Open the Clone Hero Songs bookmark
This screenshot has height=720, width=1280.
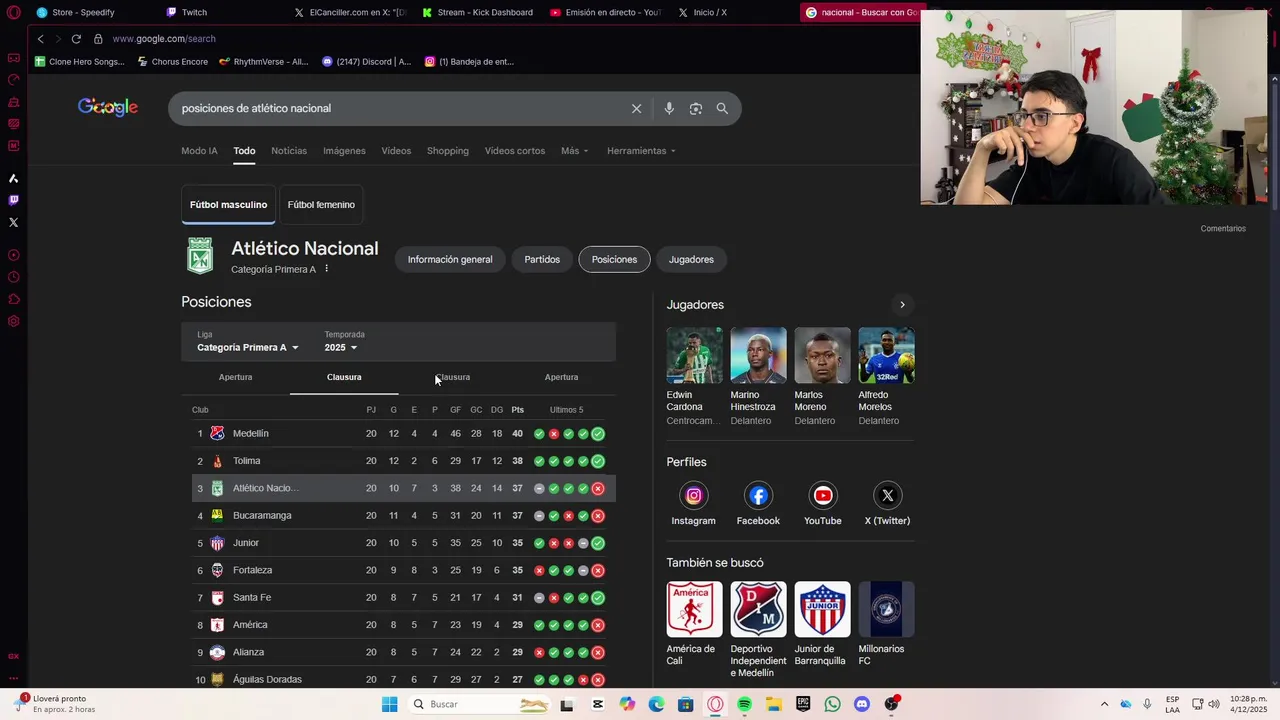(x=80, y=62)
